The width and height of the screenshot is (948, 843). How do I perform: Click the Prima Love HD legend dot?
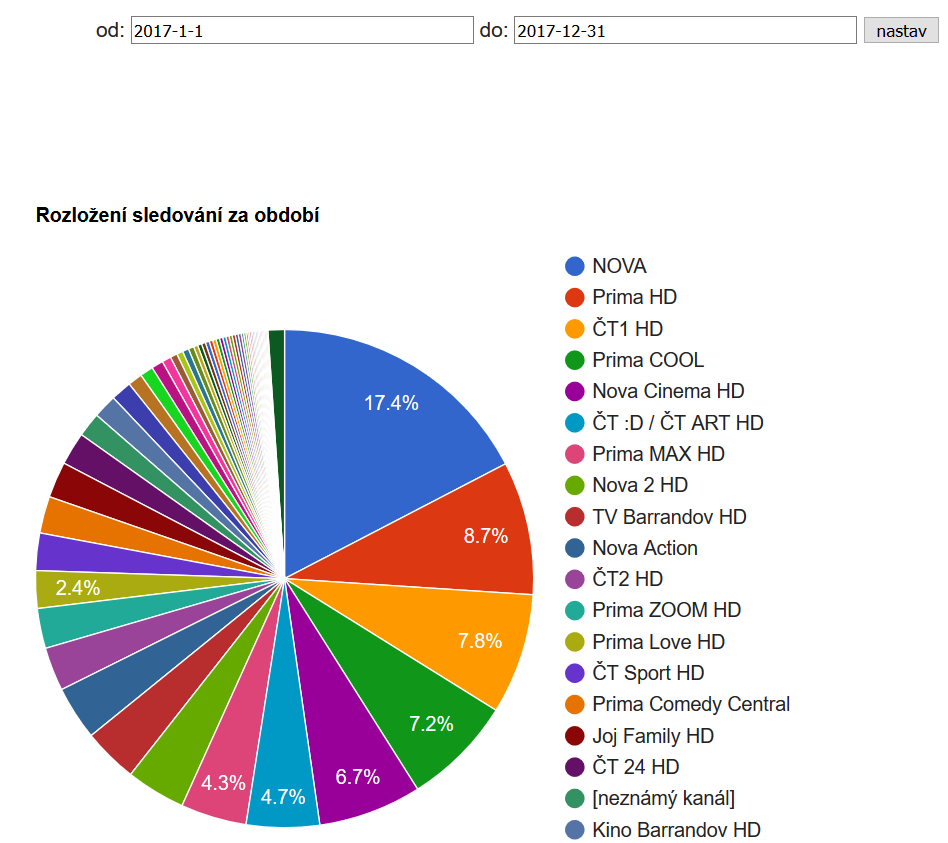[x=574, y=642]
